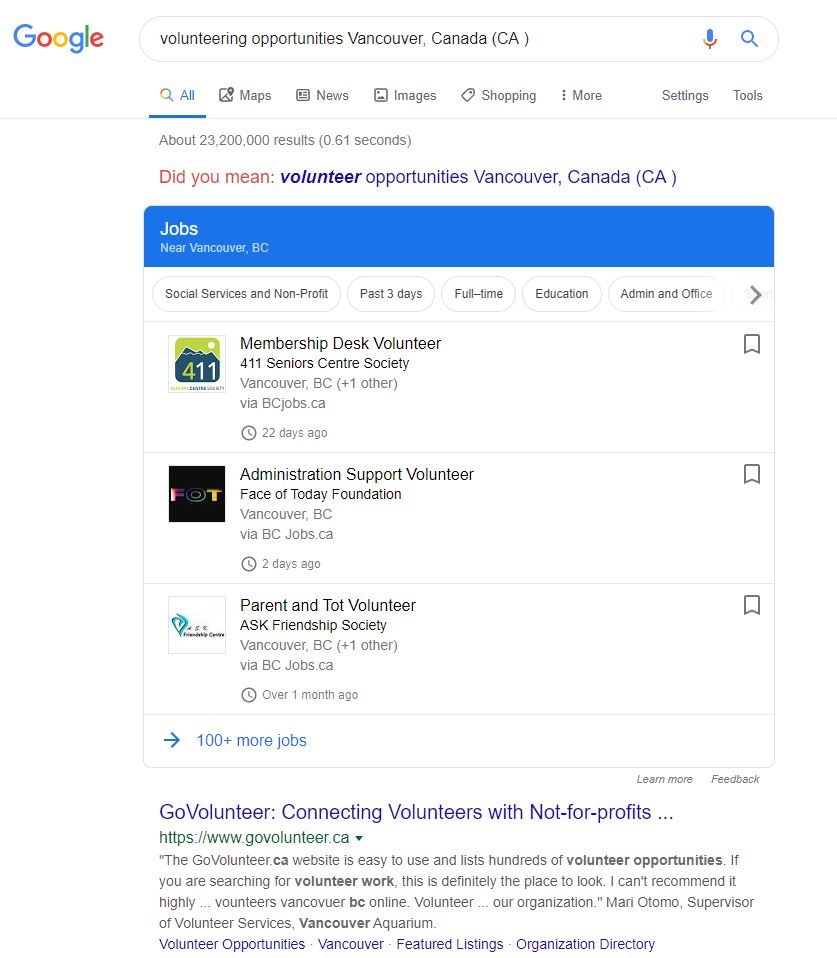Open search Tools
The height and width of the screenshot is (958, 837).
point(748,95)
